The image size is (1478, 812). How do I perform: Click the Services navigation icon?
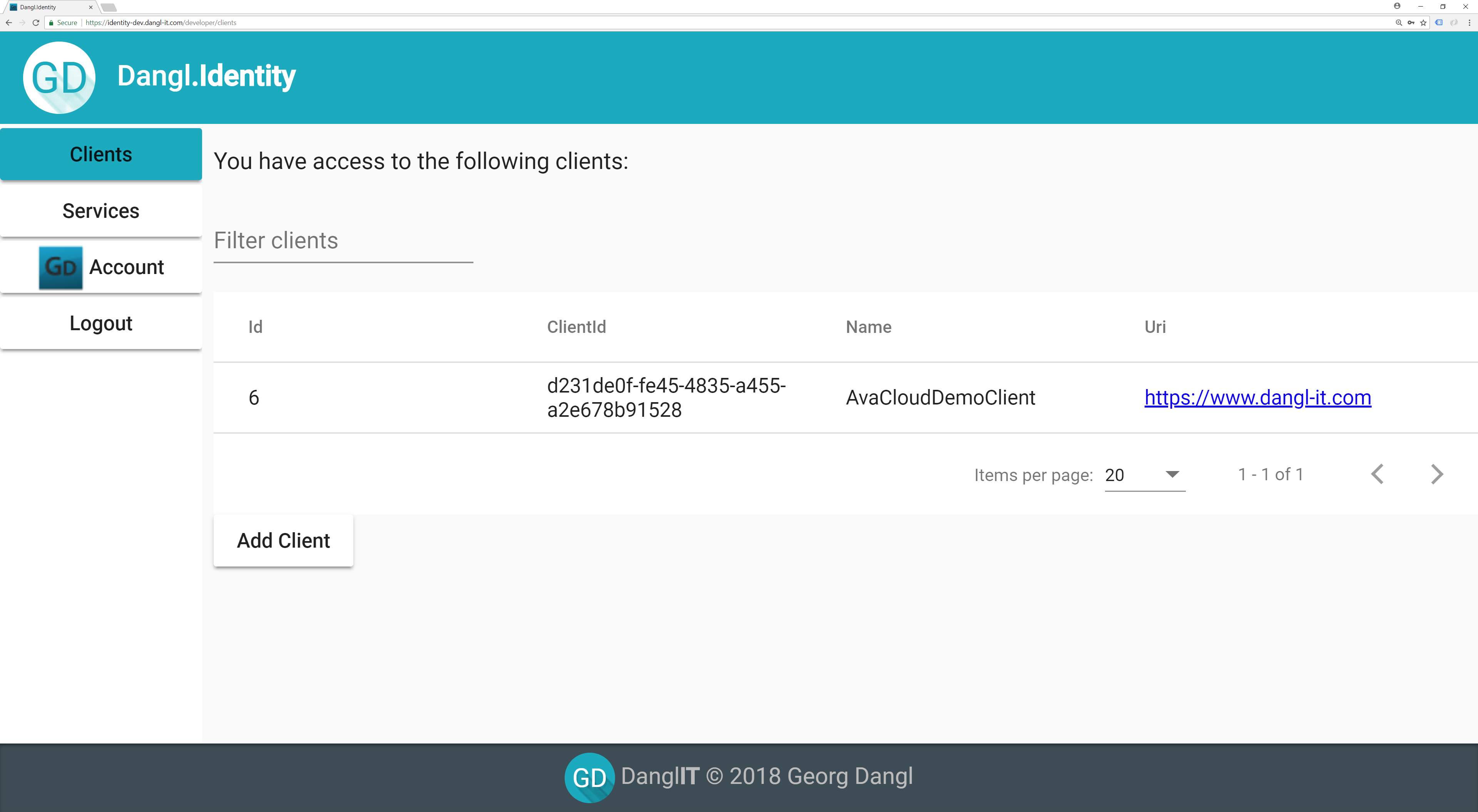(x=101, y=210)
